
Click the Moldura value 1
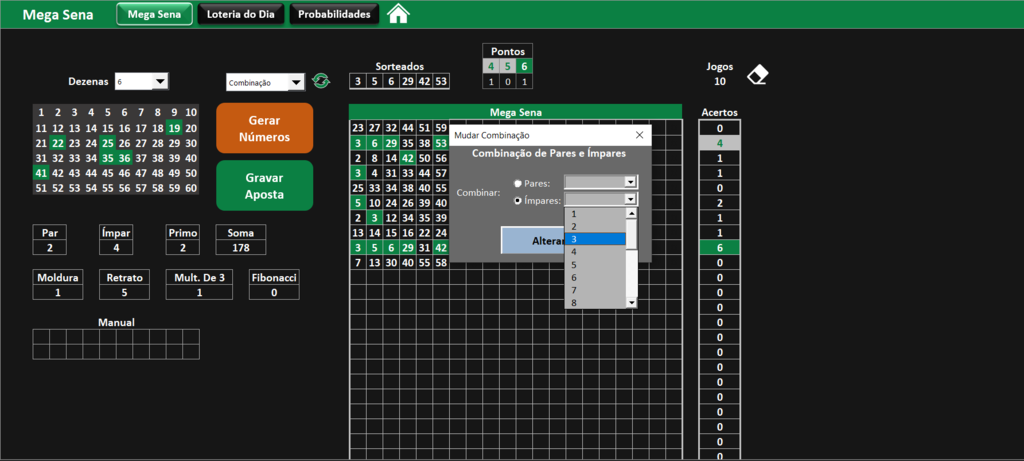(57, 293)
